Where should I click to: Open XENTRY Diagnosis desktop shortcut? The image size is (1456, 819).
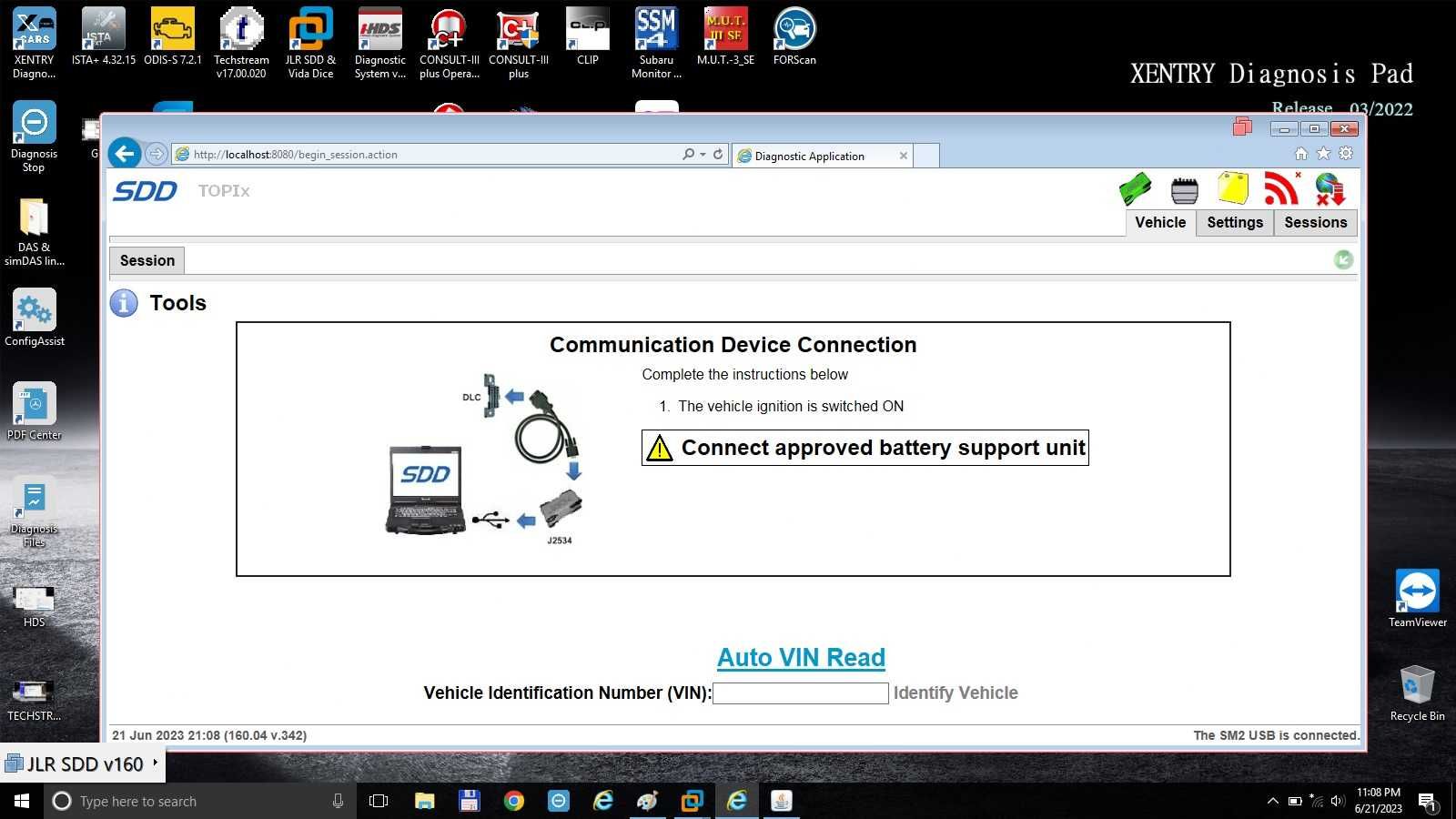(x=34, y=43)
